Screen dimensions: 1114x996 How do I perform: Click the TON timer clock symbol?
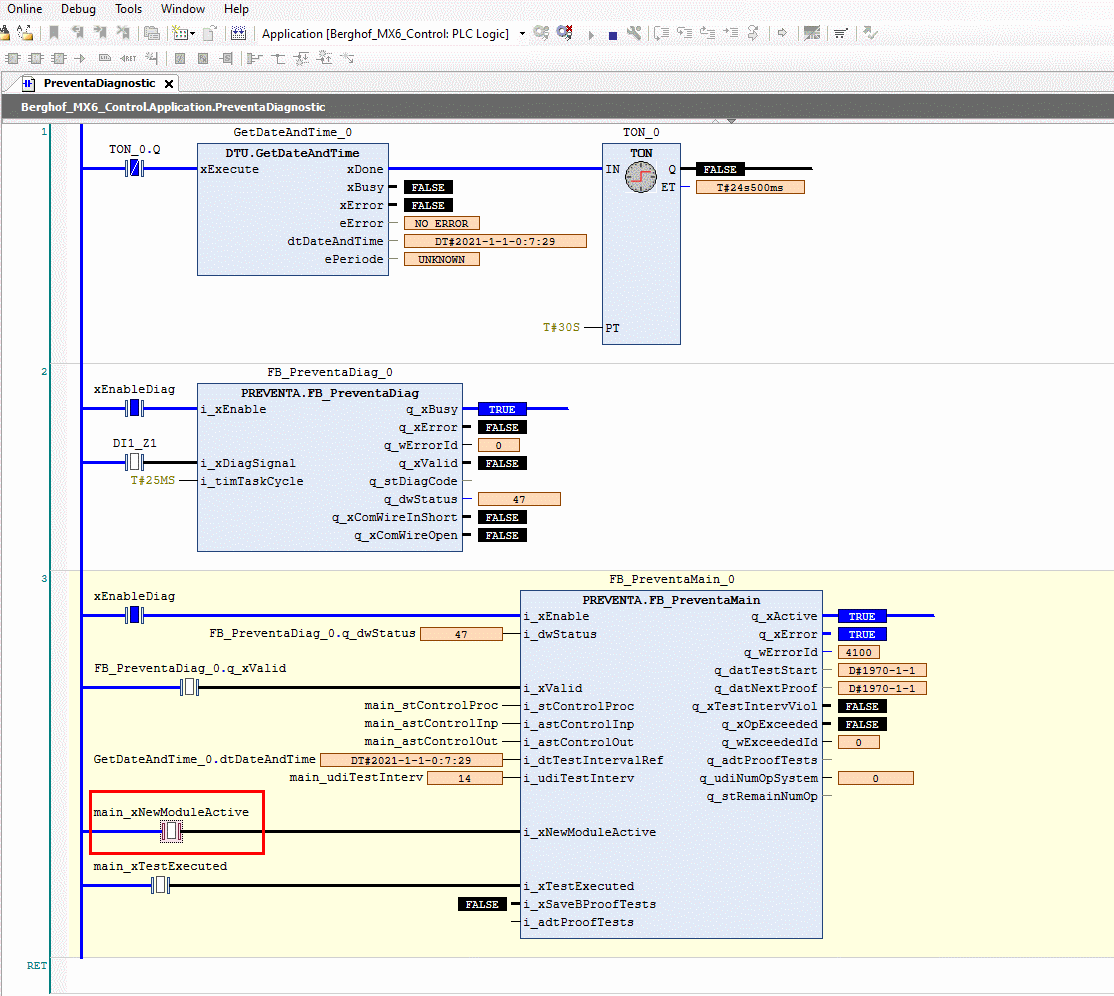coord(641,177)
